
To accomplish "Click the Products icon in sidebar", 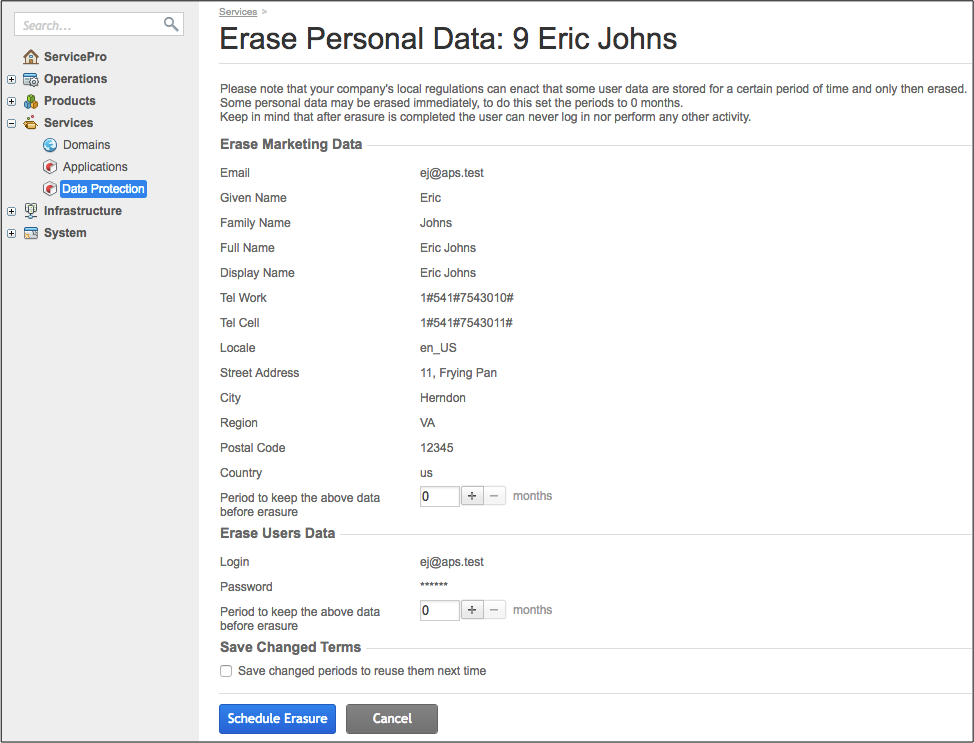I will click(31, 101).
